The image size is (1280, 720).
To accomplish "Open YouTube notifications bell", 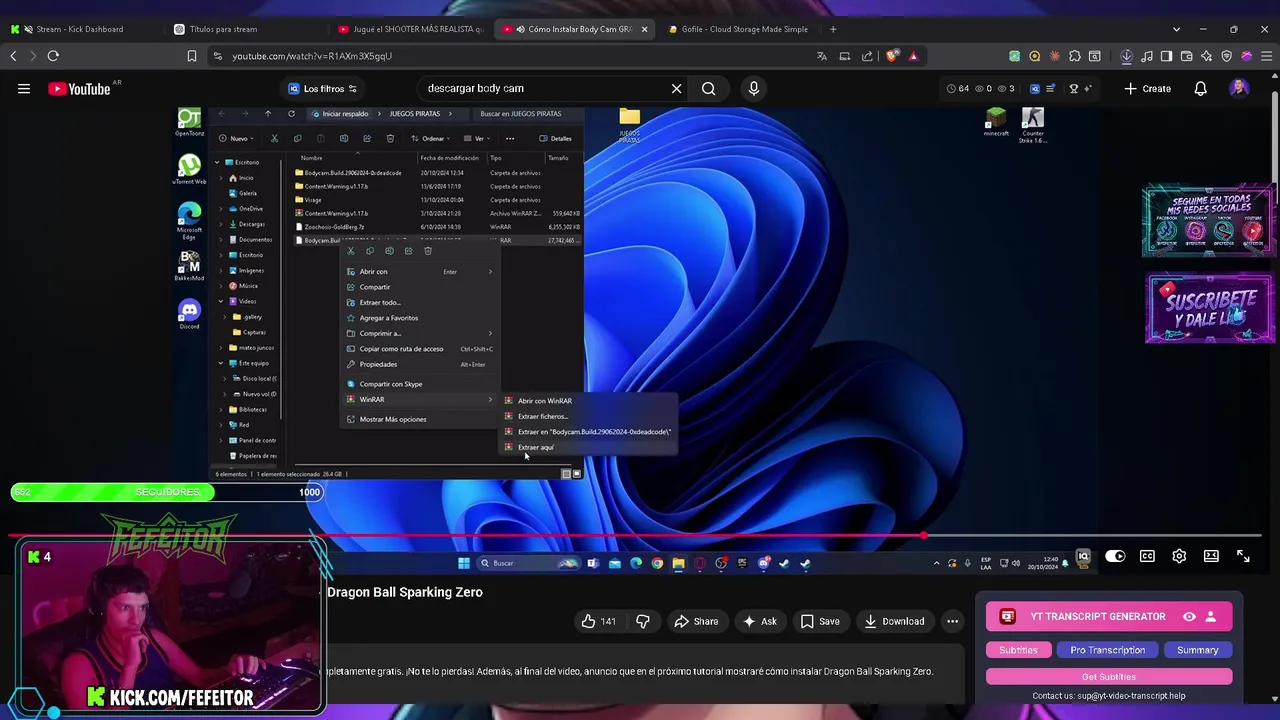I will [x=1201, y=89].
